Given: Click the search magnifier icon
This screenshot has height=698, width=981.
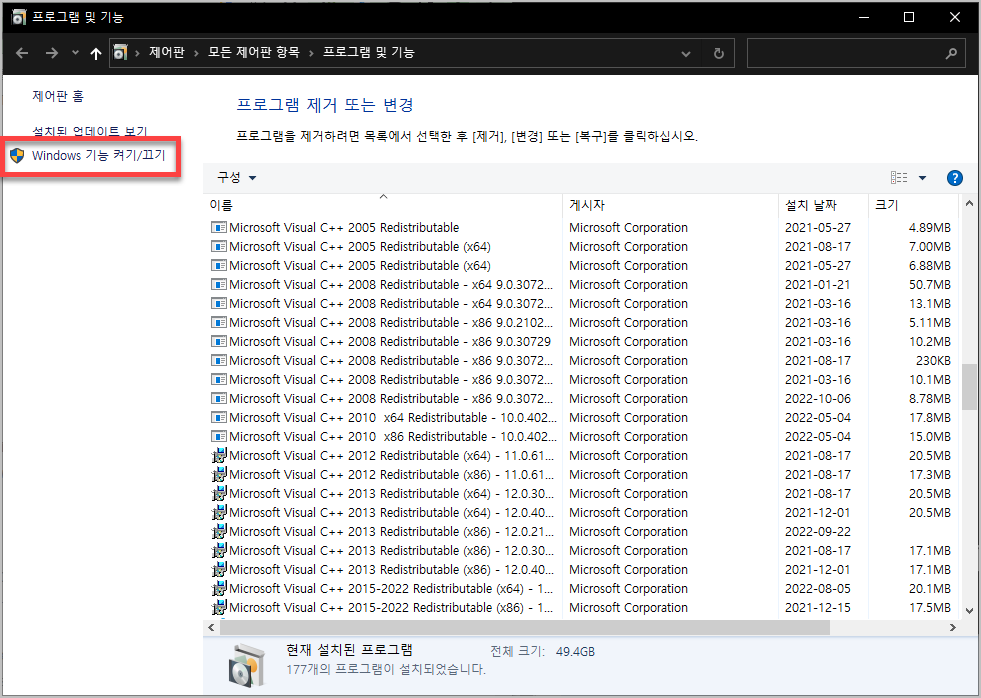Looking at the screenshot, I should (951, 53).
